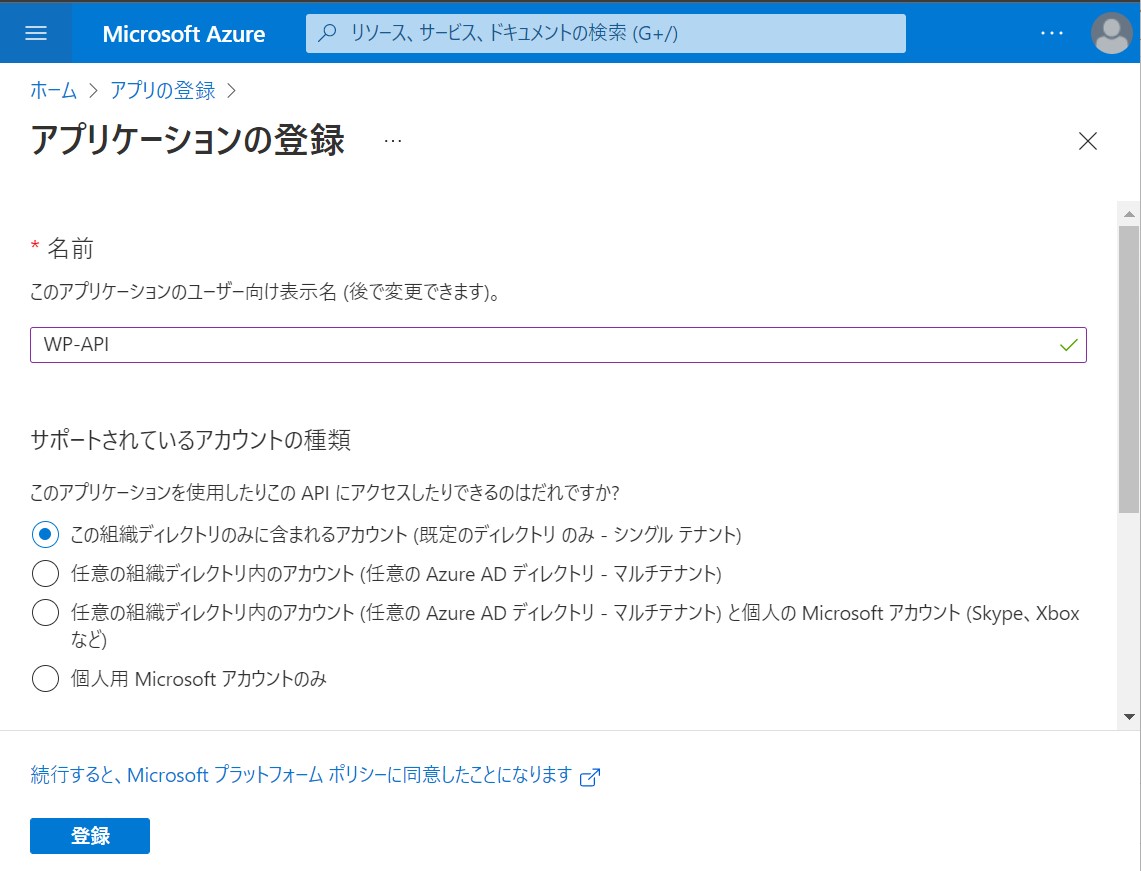Click the 登録 button
The height and width of the screenshot is (871, 1141).
[90, 835]
